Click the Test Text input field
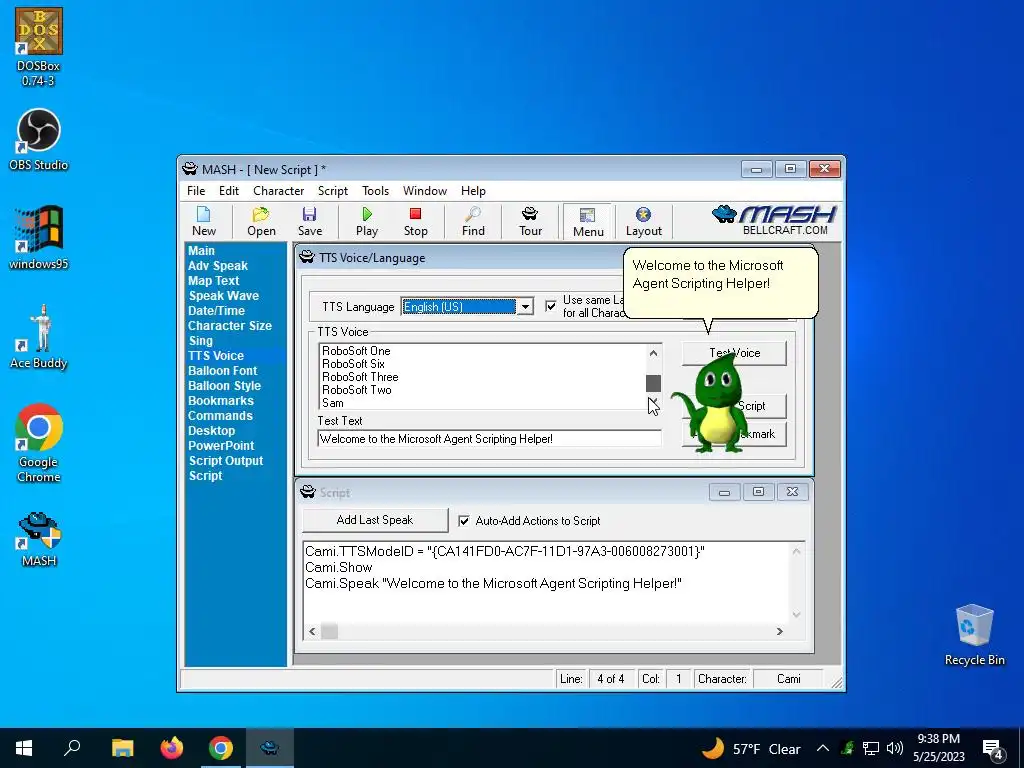1024x768 pixels. coord(489,439)
